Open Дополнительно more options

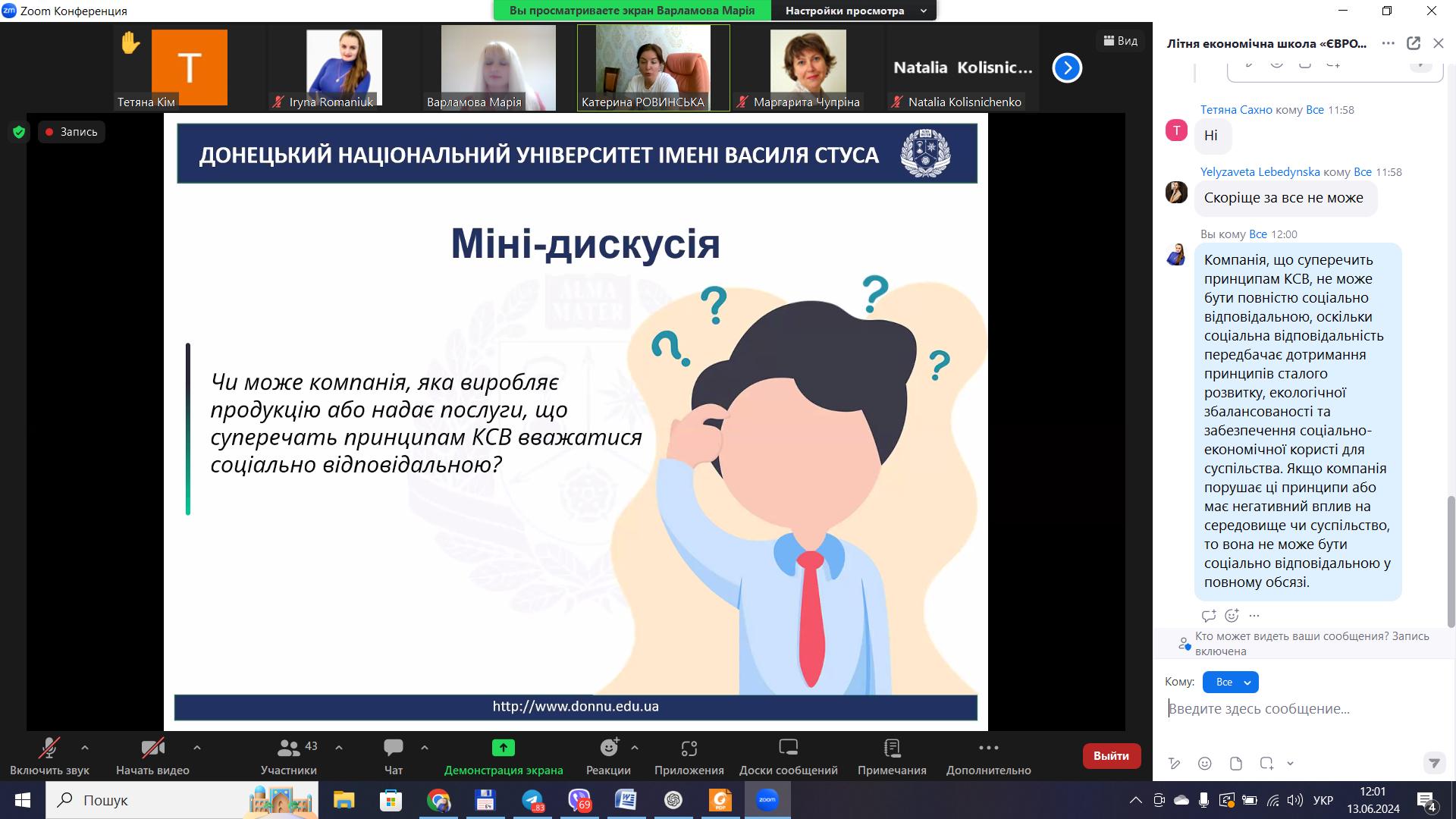989,756
